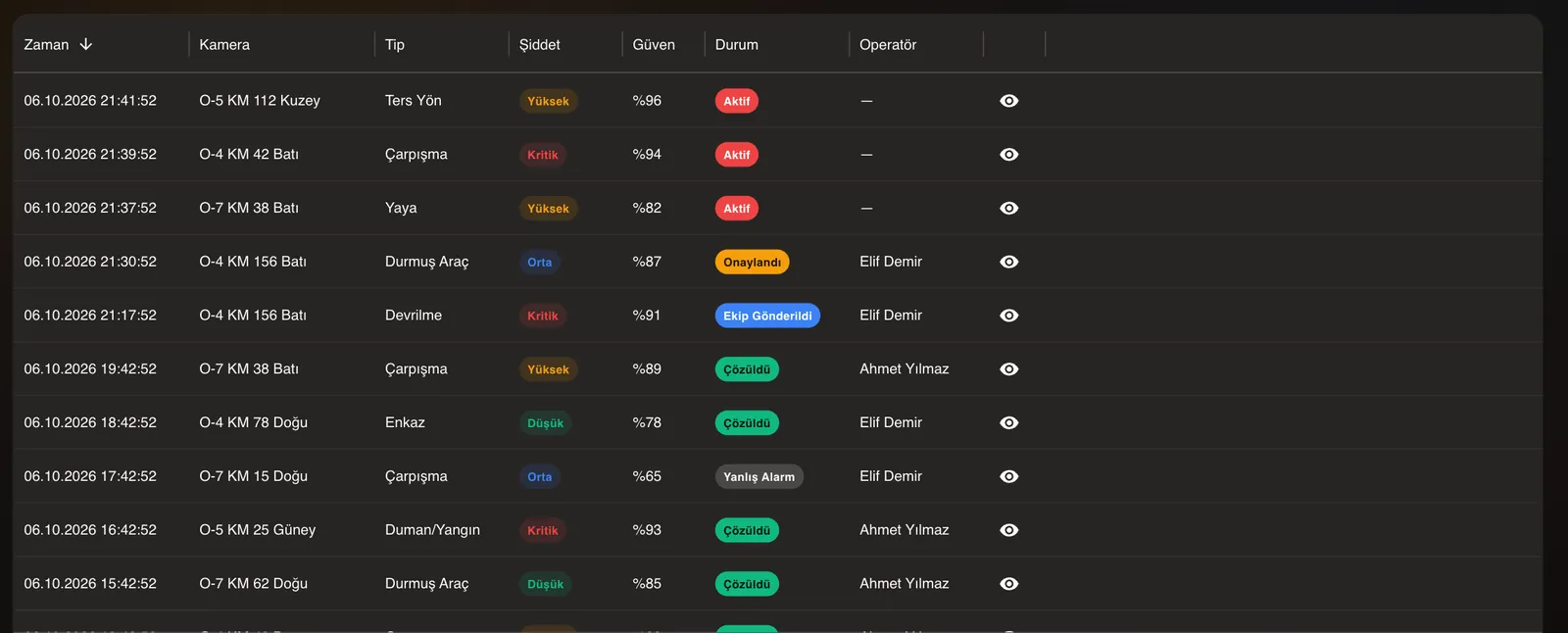
Task: Sort by the Güven column header
Action: coord(654,45)
